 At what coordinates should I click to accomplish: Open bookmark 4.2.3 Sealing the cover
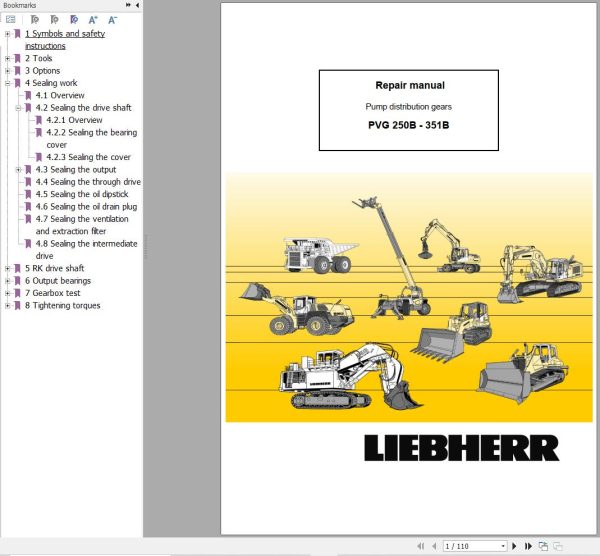[x=88, y=157]
